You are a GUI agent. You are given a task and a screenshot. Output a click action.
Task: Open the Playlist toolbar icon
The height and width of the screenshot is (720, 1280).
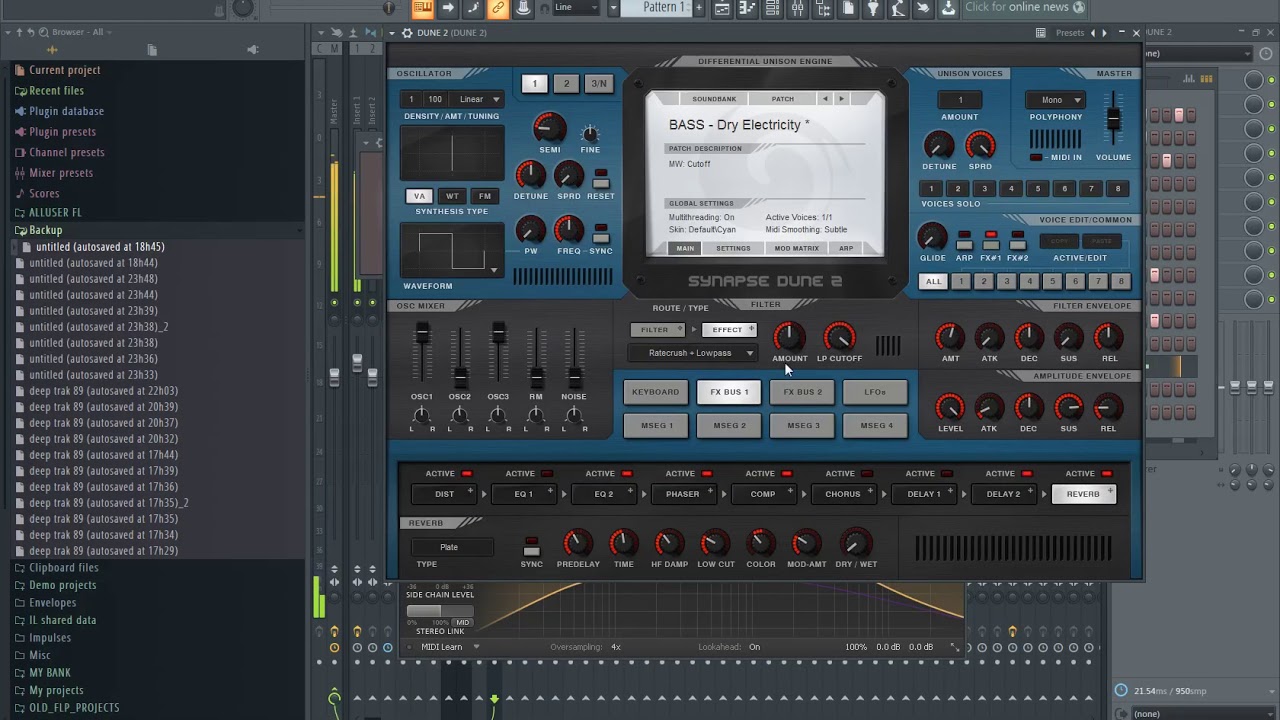723,8
